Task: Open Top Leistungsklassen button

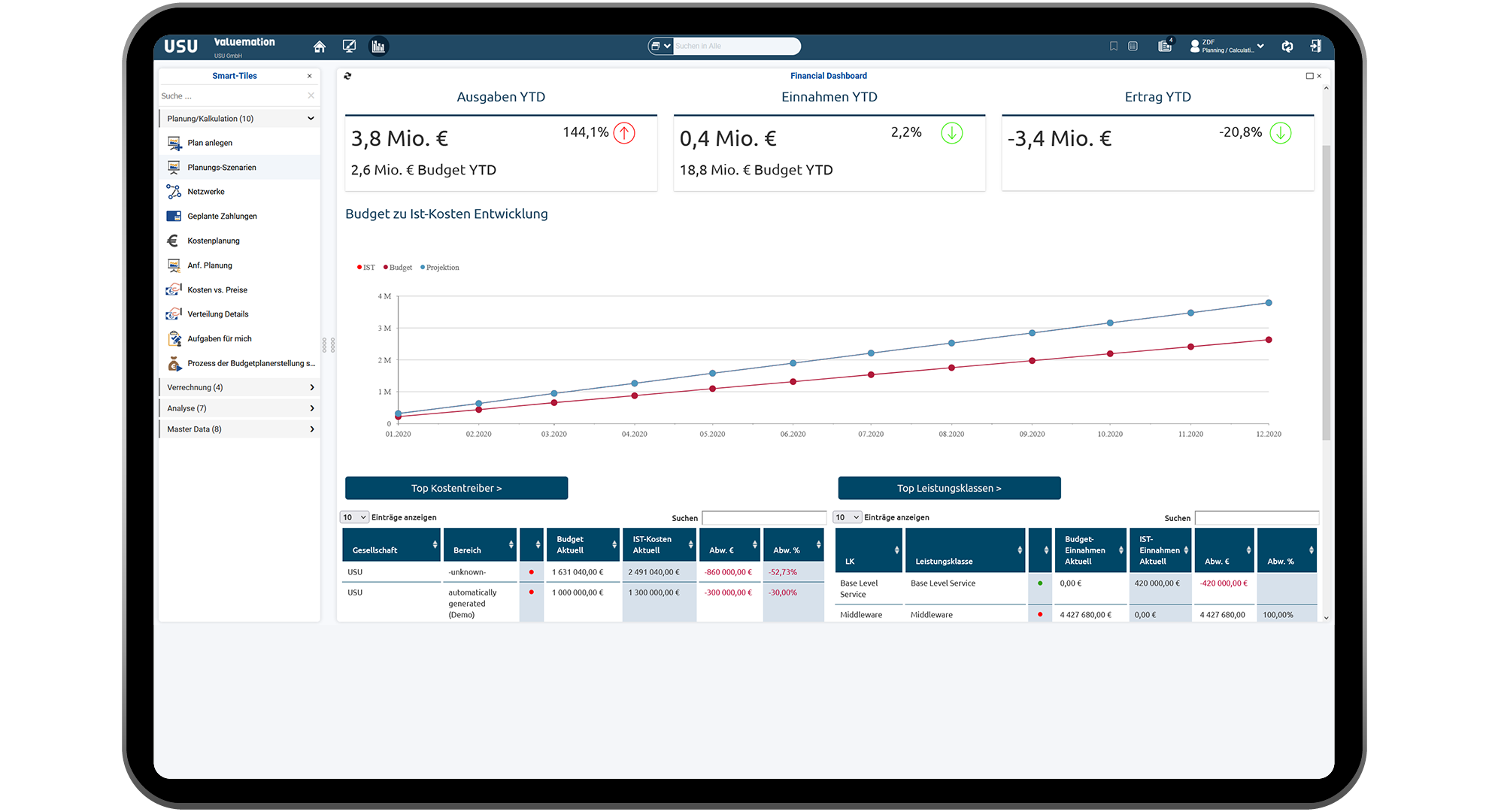Action: (949, 488)
